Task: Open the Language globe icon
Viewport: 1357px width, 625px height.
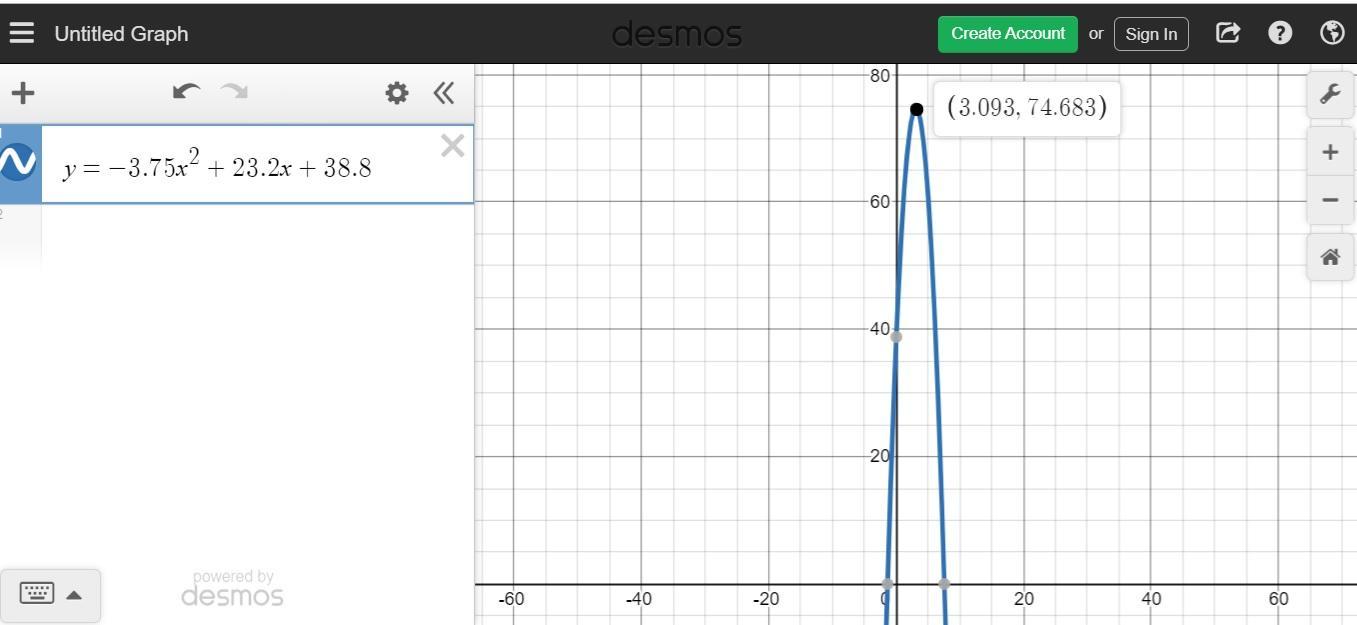Action: (x=1332, y=33)
